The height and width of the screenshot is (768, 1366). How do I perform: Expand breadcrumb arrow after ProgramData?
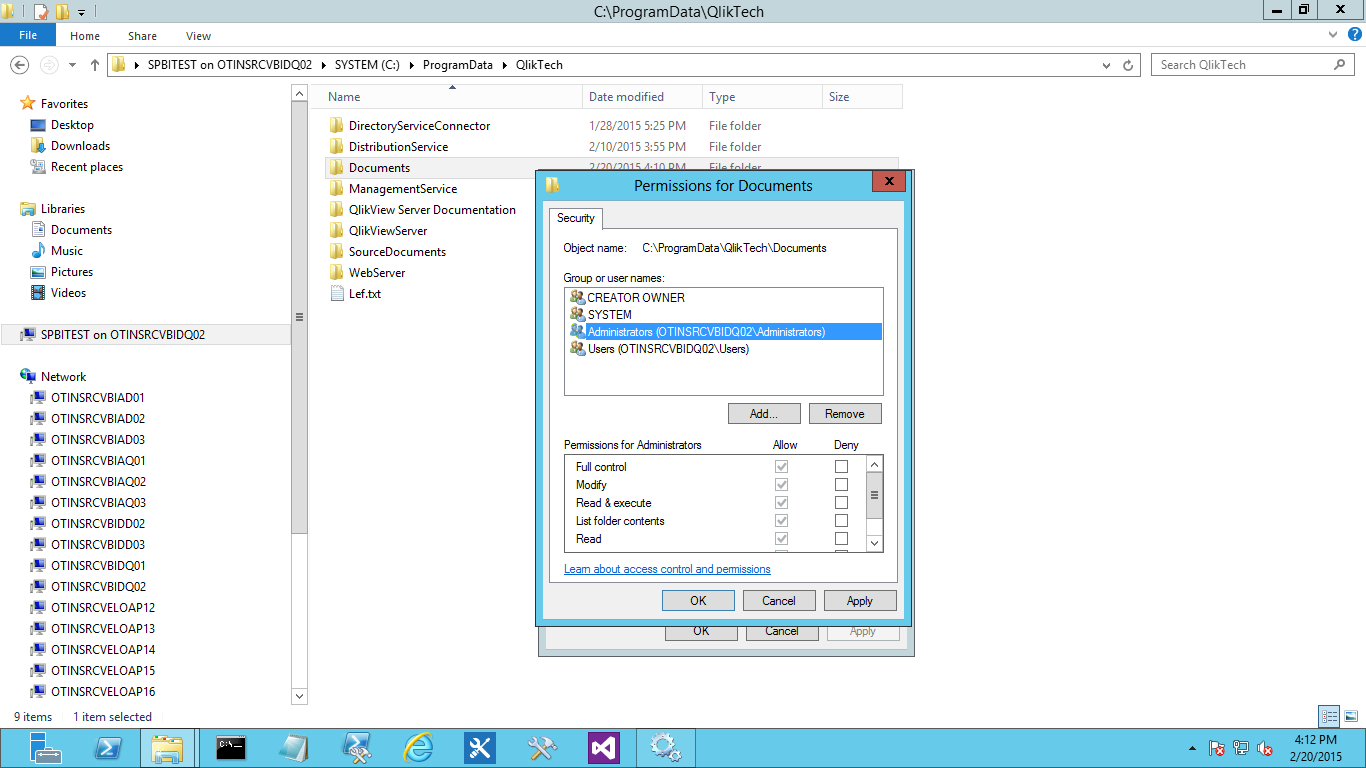pyautogui.click(x=504, y=65)
